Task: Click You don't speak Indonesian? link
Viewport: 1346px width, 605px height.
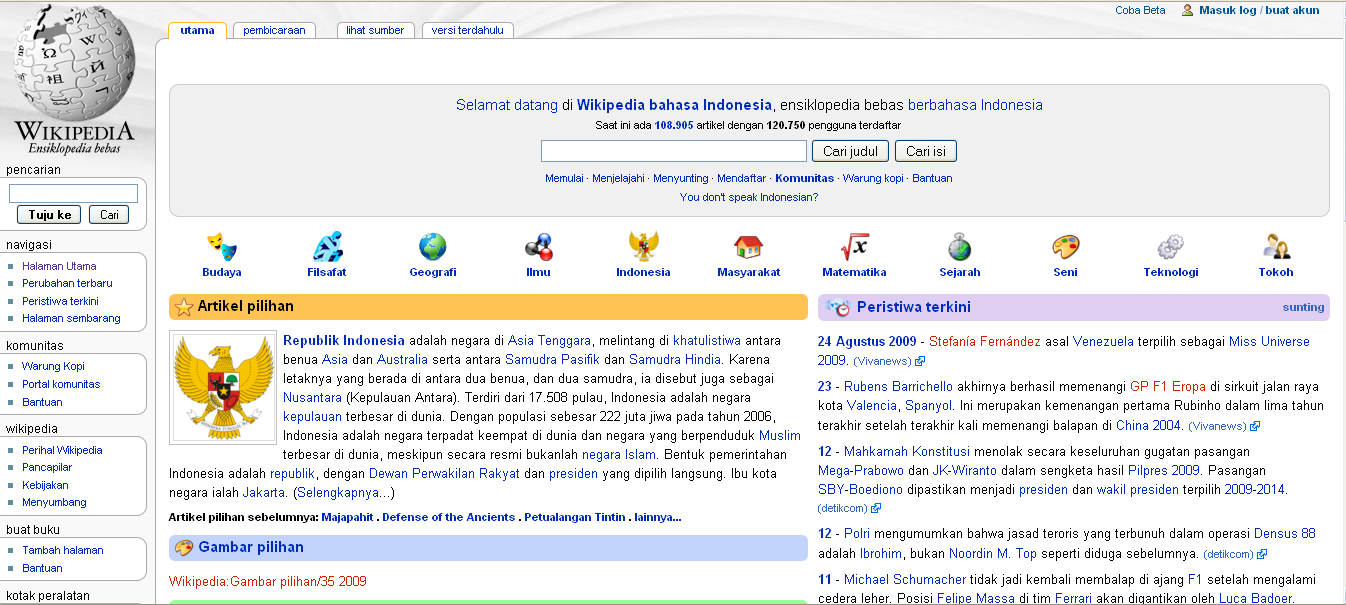Action: tap(749, 197)
